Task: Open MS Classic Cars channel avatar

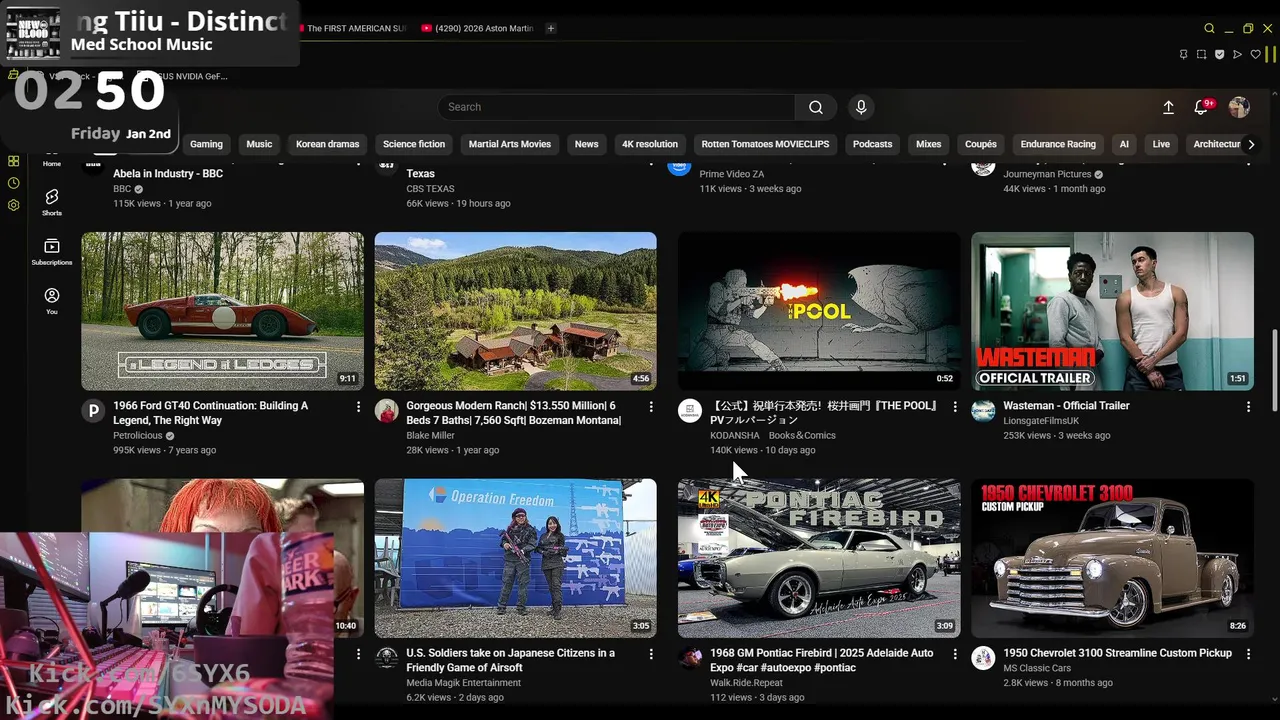Action: point(983,657)
